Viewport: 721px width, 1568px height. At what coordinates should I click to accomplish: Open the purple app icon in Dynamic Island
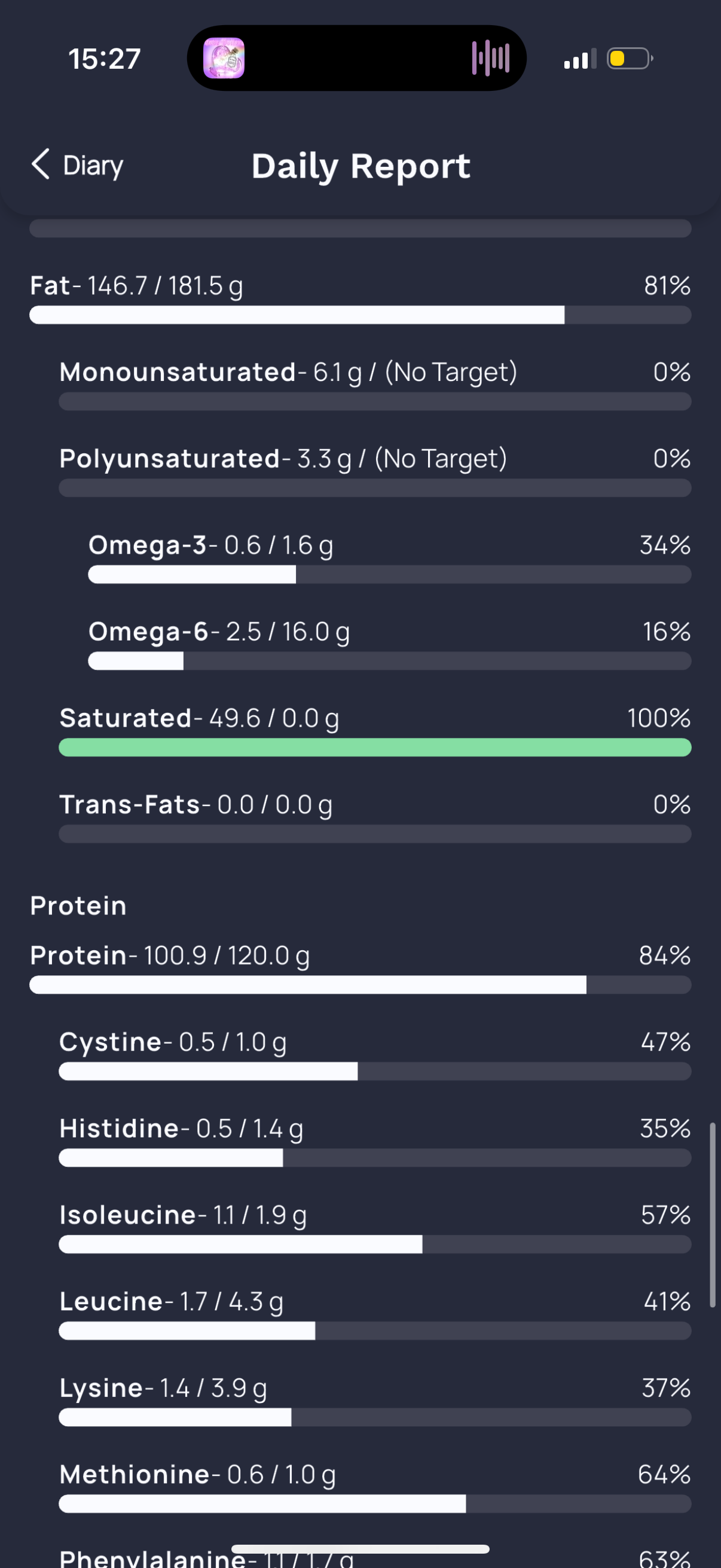224,59
